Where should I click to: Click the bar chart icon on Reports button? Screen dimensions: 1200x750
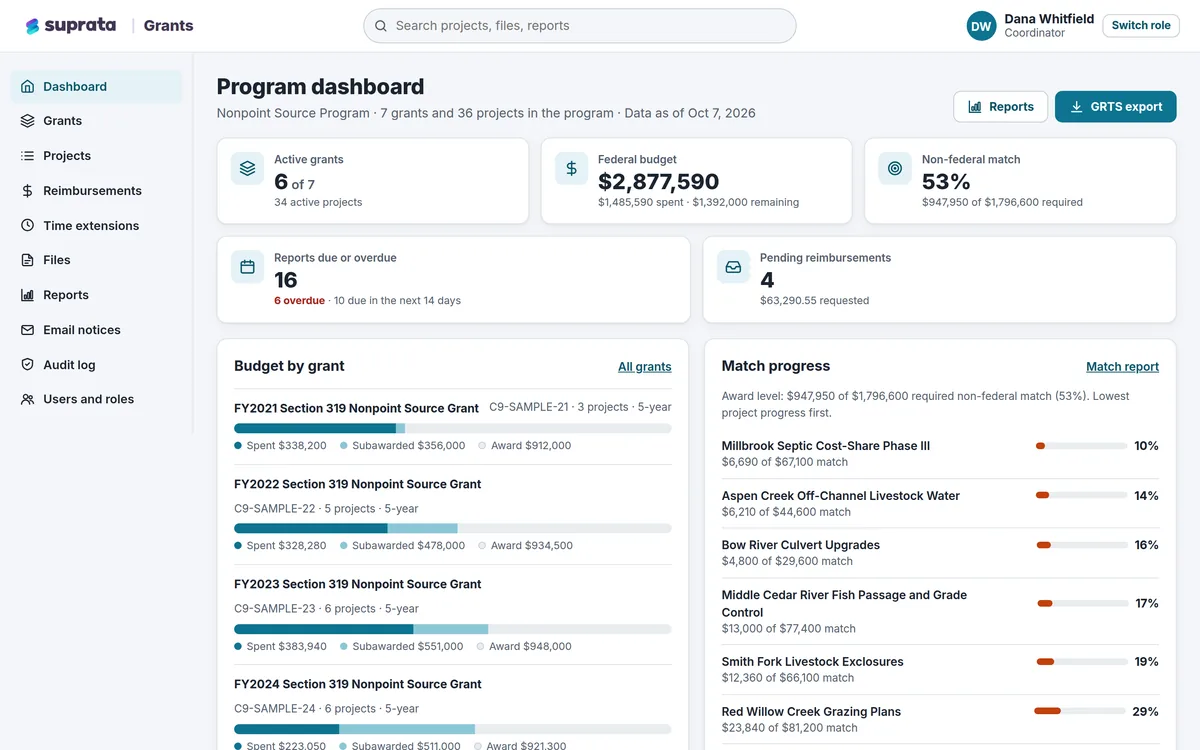tap(975, 107)
